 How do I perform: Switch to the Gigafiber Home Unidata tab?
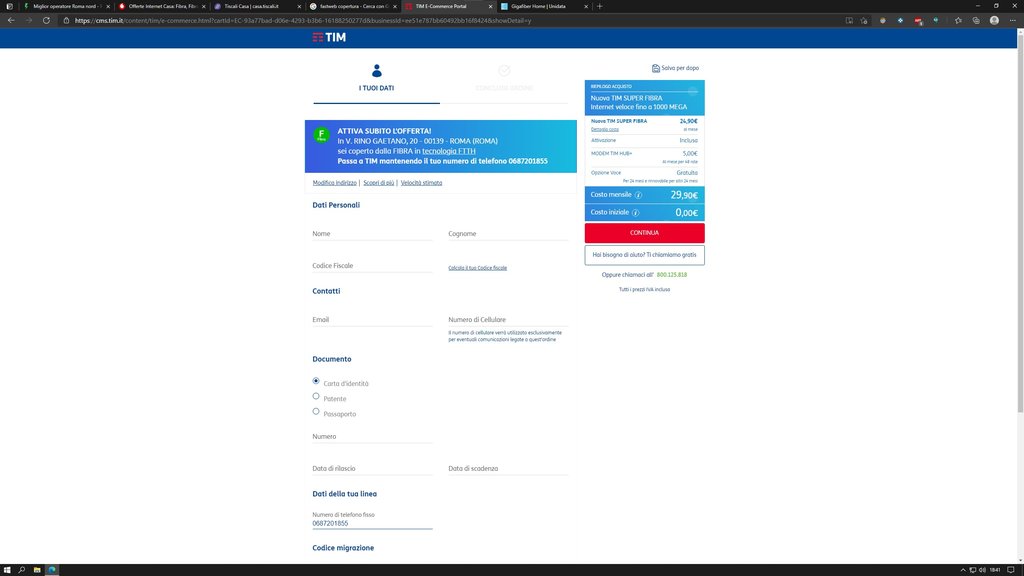[x=543, y=6]
